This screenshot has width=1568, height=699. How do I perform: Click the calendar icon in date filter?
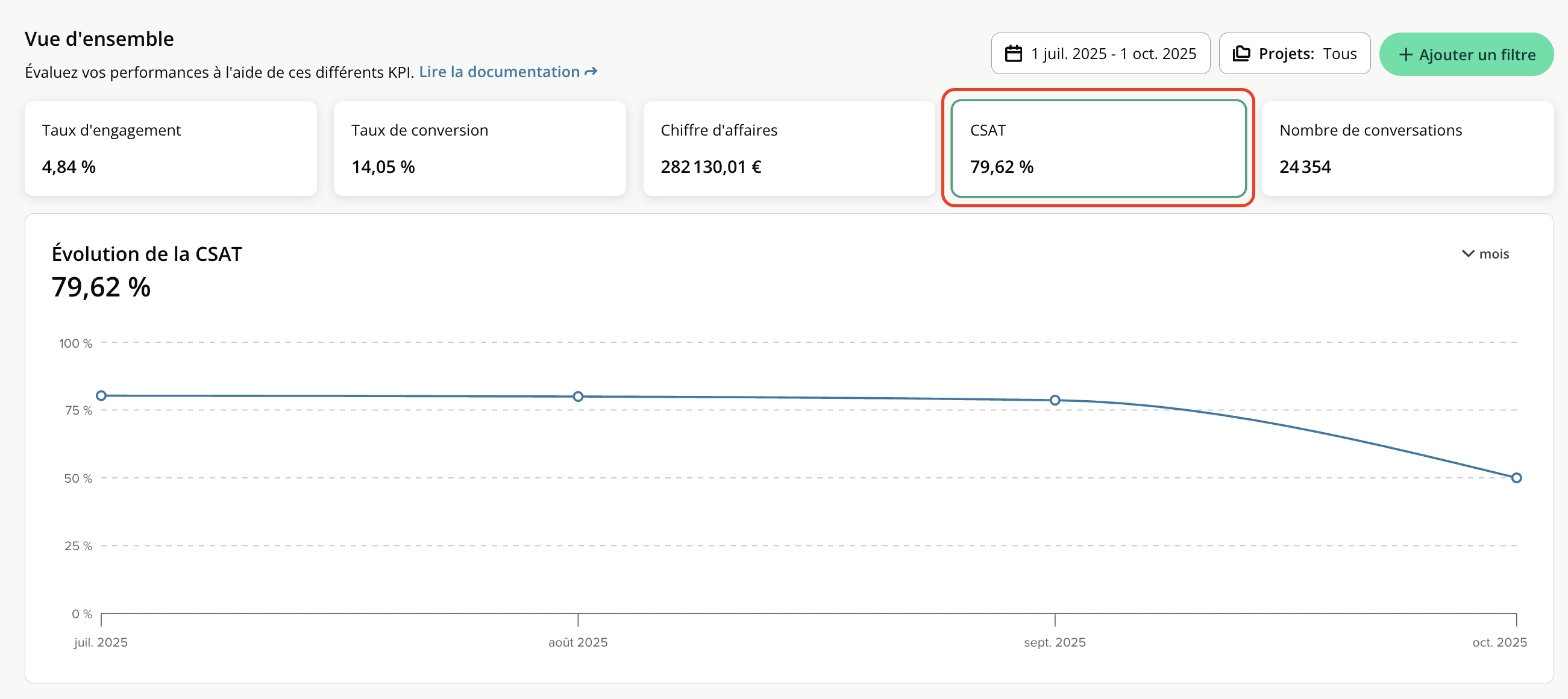point(1013,54)
